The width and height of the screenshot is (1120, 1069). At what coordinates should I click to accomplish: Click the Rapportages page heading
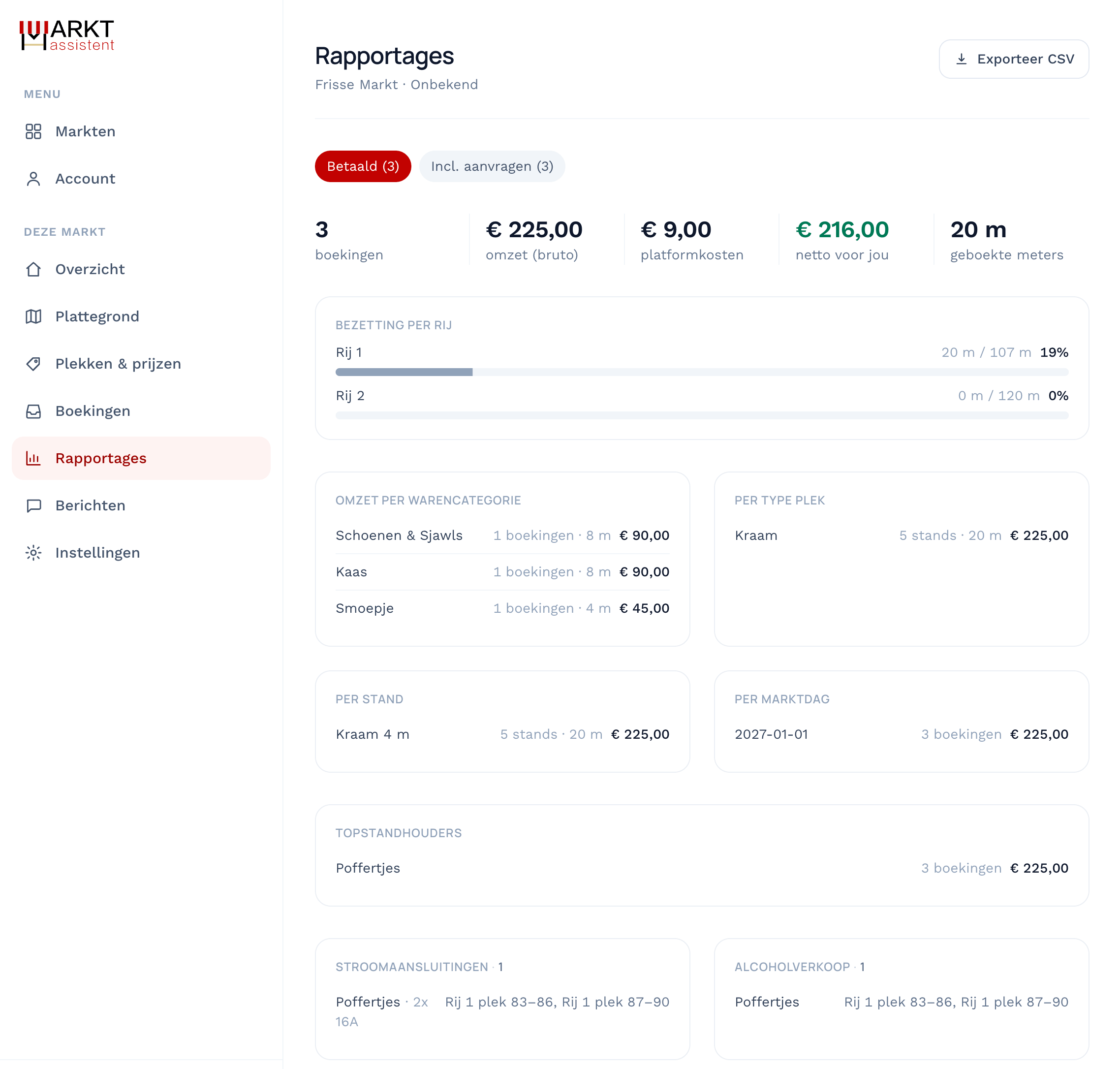[384, 56]
